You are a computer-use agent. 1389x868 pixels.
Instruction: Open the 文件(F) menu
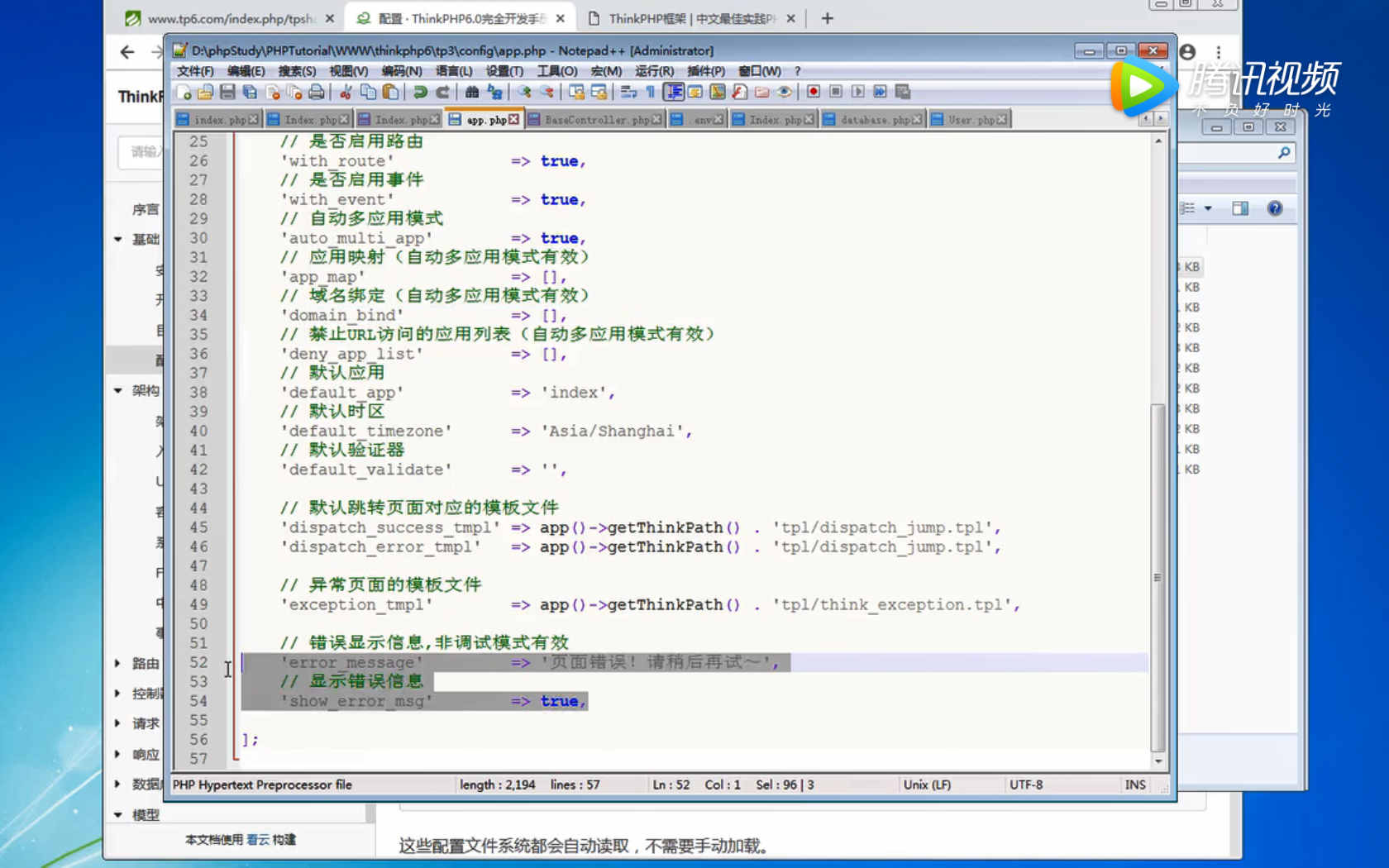[195, 71]
